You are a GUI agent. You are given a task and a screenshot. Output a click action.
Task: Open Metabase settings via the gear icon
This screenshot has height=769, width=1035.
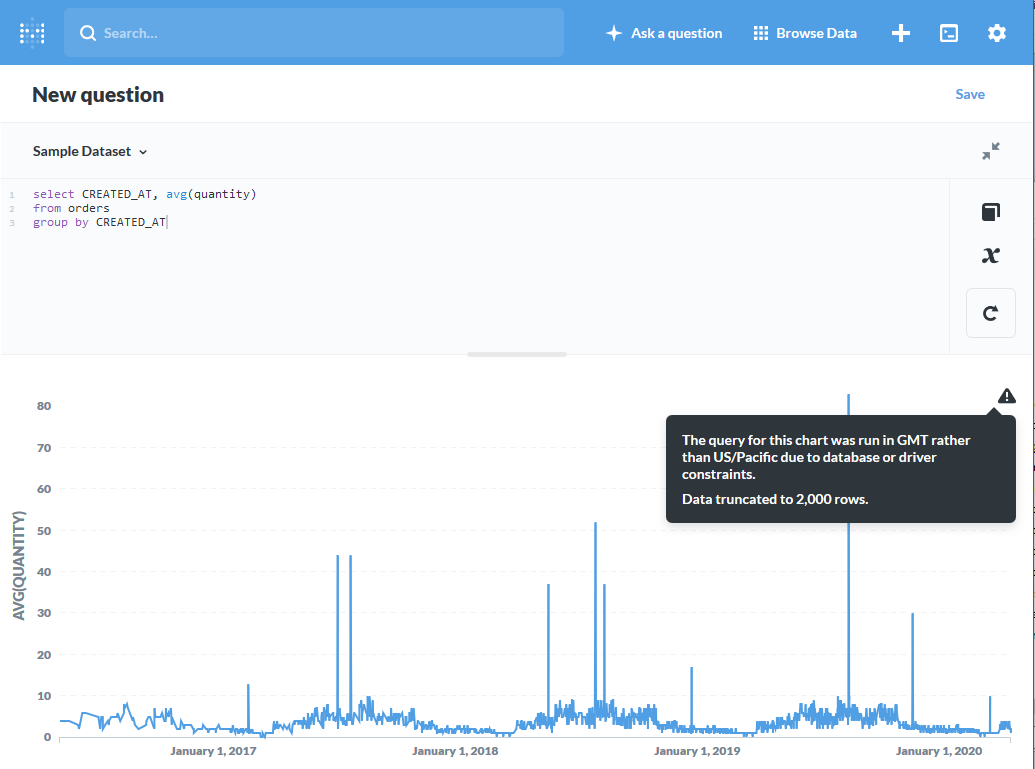pyautogui.click(x=997, y=33)
